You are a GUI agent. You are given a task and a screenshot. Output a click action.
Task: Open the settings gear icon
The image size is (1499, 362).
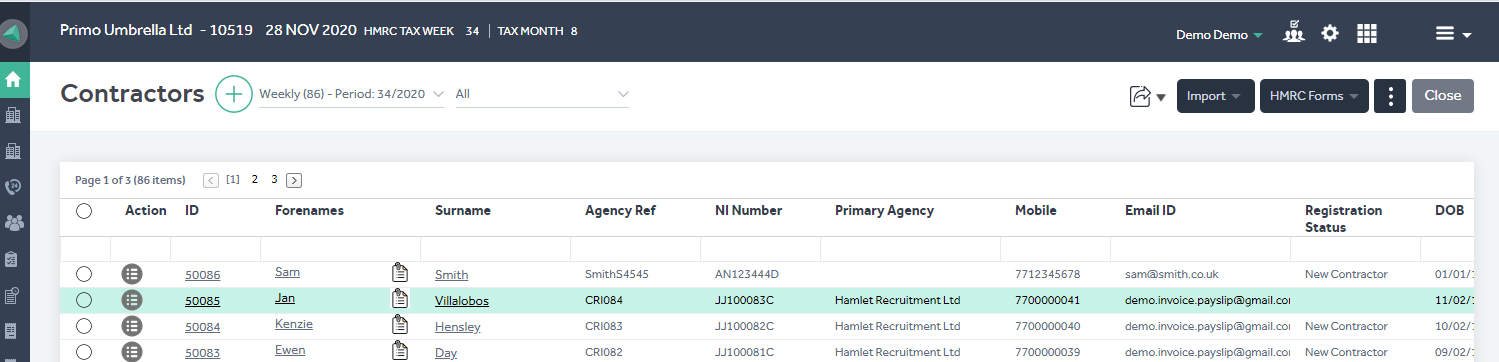(1330, 33)
